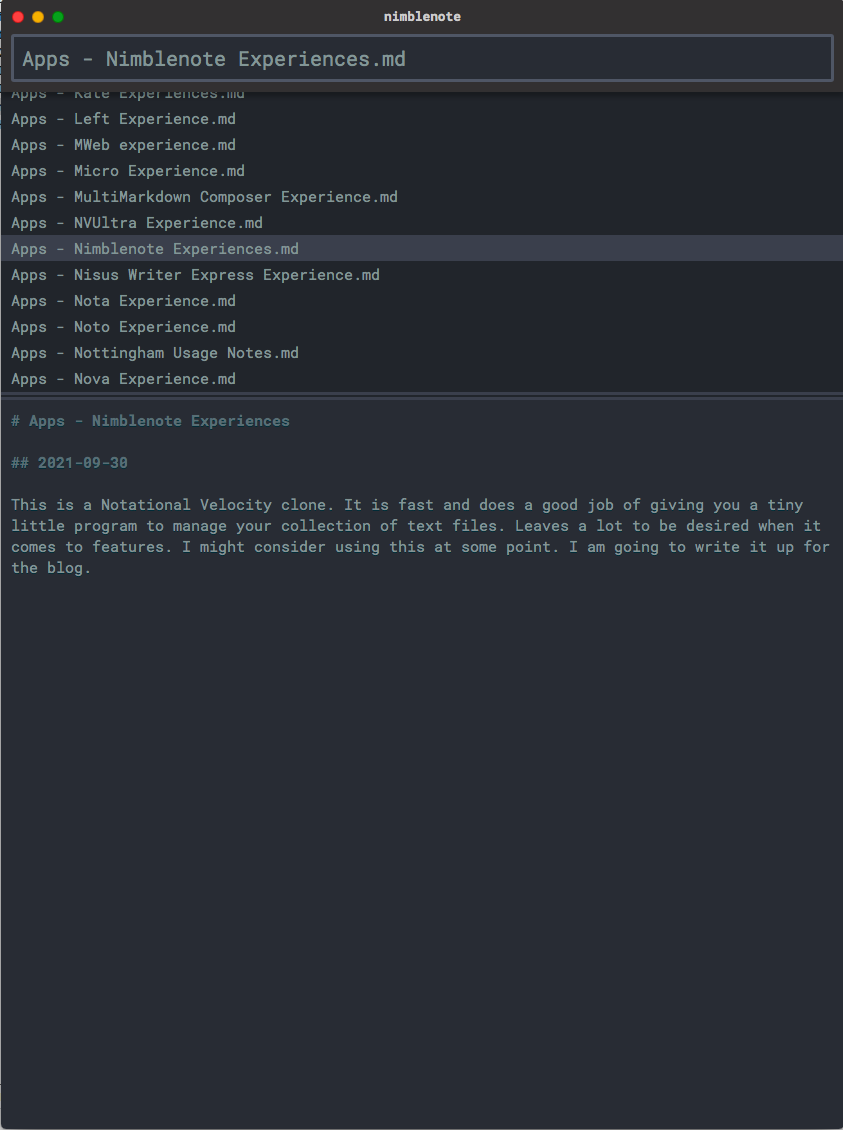
Task: Open Apps - Nova Experience.md note
Action: coord(422,378)
